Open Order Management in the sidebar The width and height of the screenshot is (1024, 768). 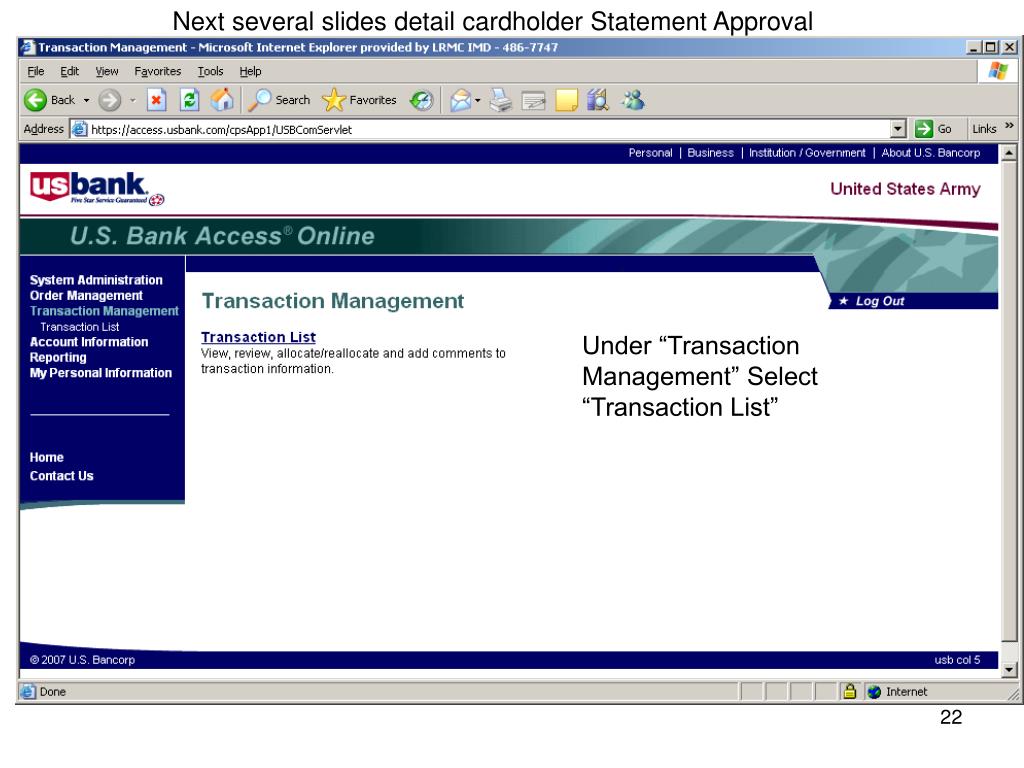(86, 296)
